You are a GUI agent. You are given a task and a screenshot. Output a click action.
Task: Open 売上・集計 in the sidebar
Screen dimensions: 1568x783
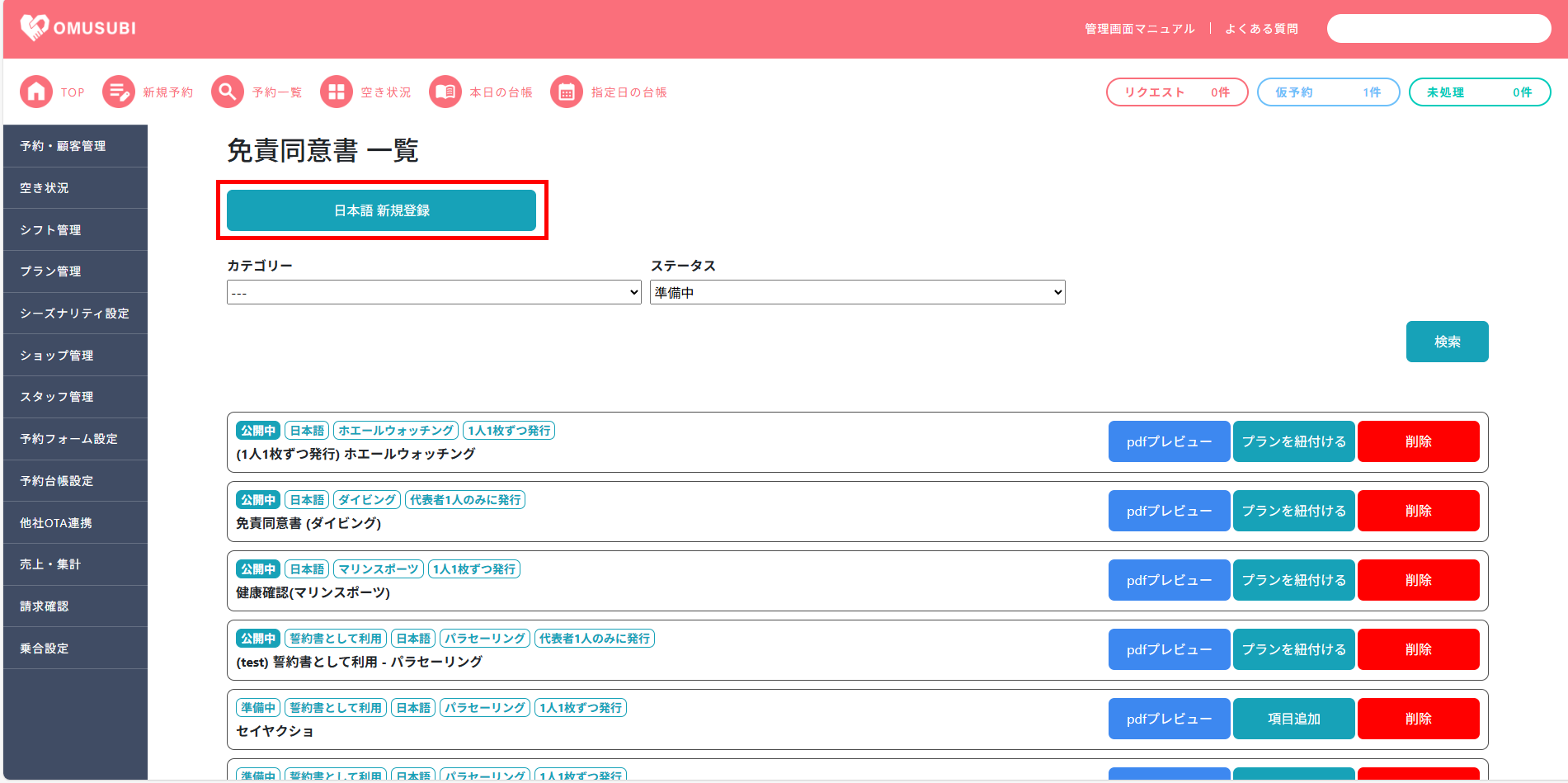tap(75, 564)
